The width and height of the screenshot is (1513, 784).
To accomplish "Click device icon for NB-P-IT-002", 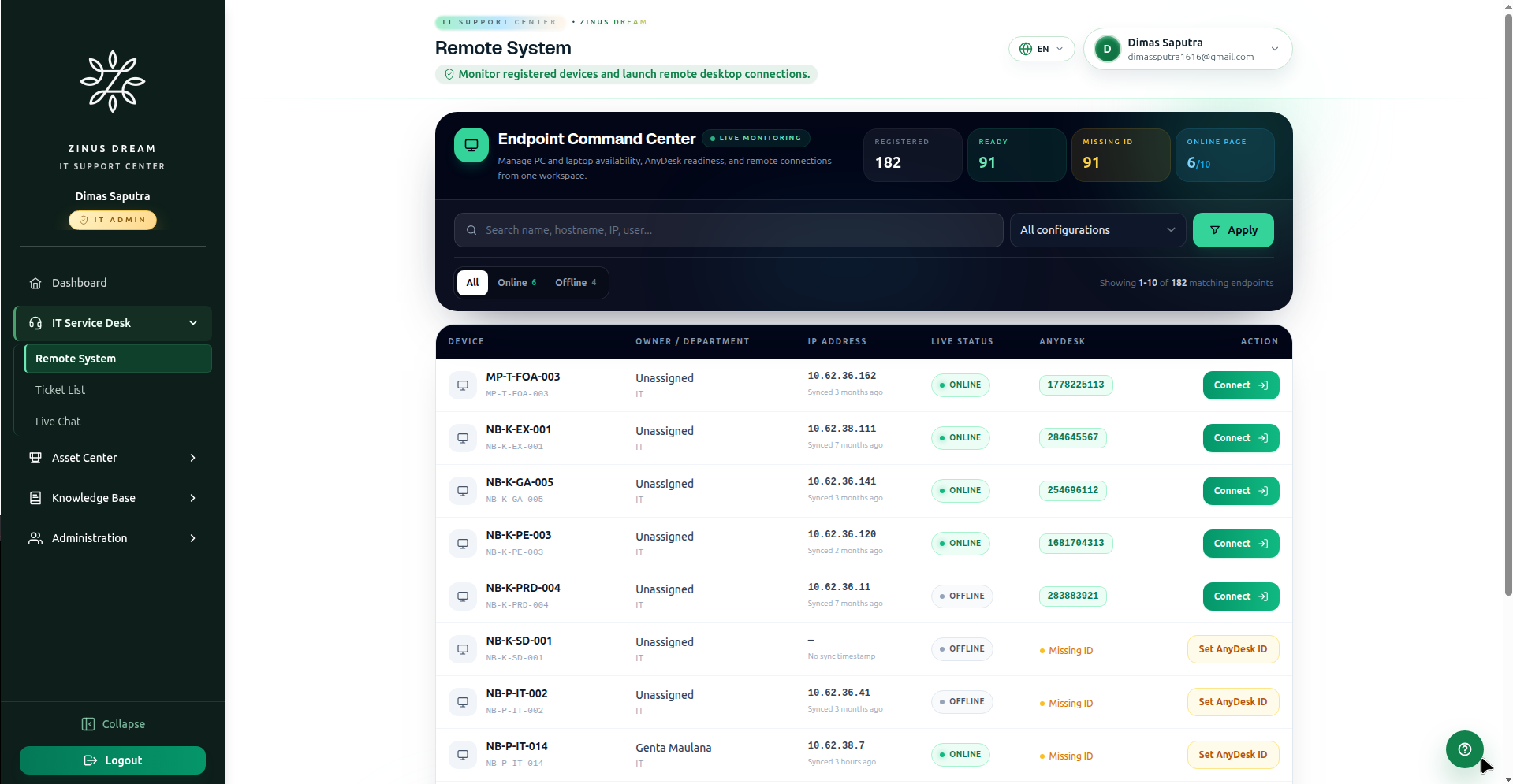I will [463, 702].
